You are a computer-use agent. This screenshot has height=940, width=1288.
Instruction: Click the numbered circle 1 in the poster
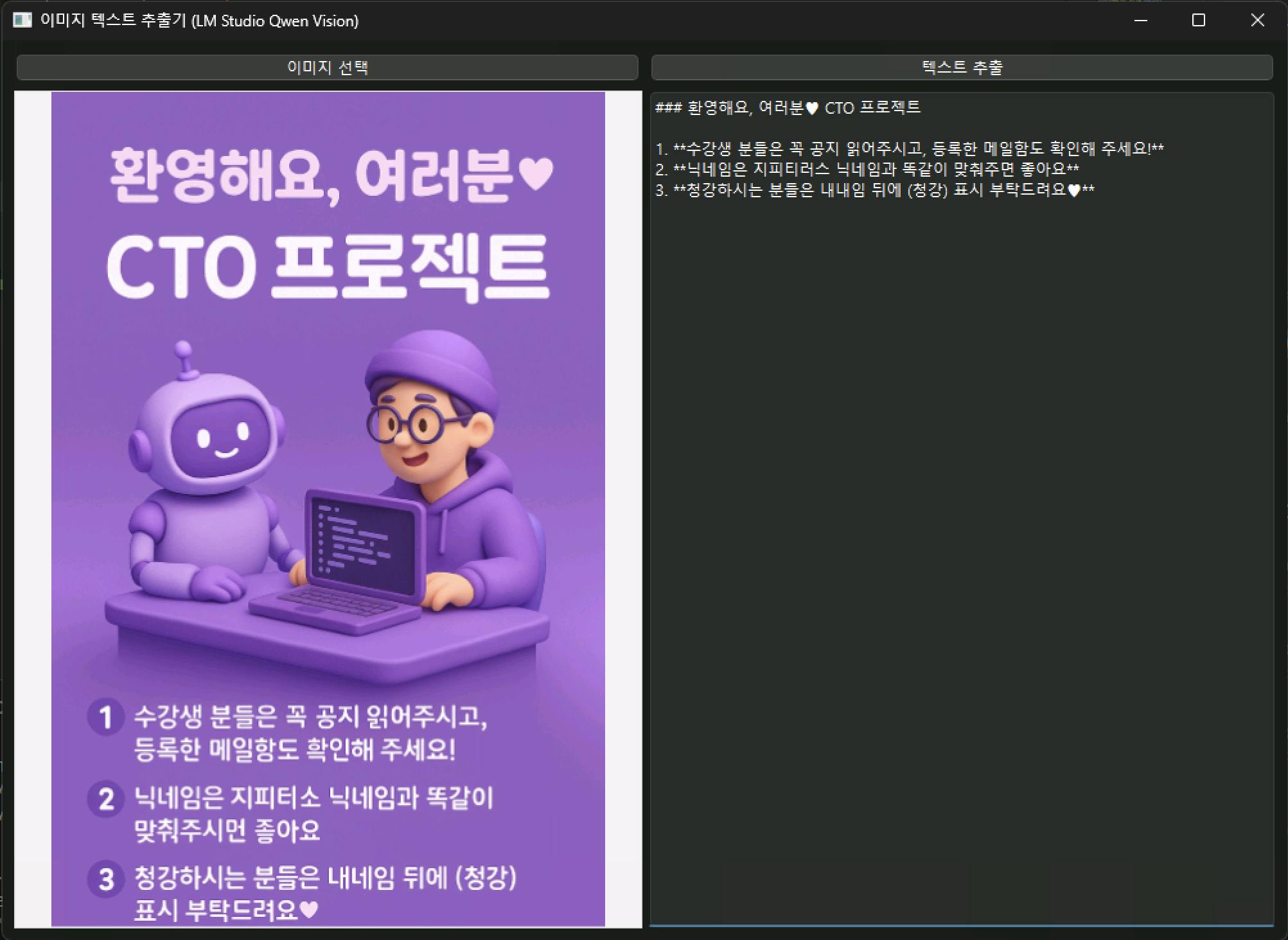click(105, 717)
